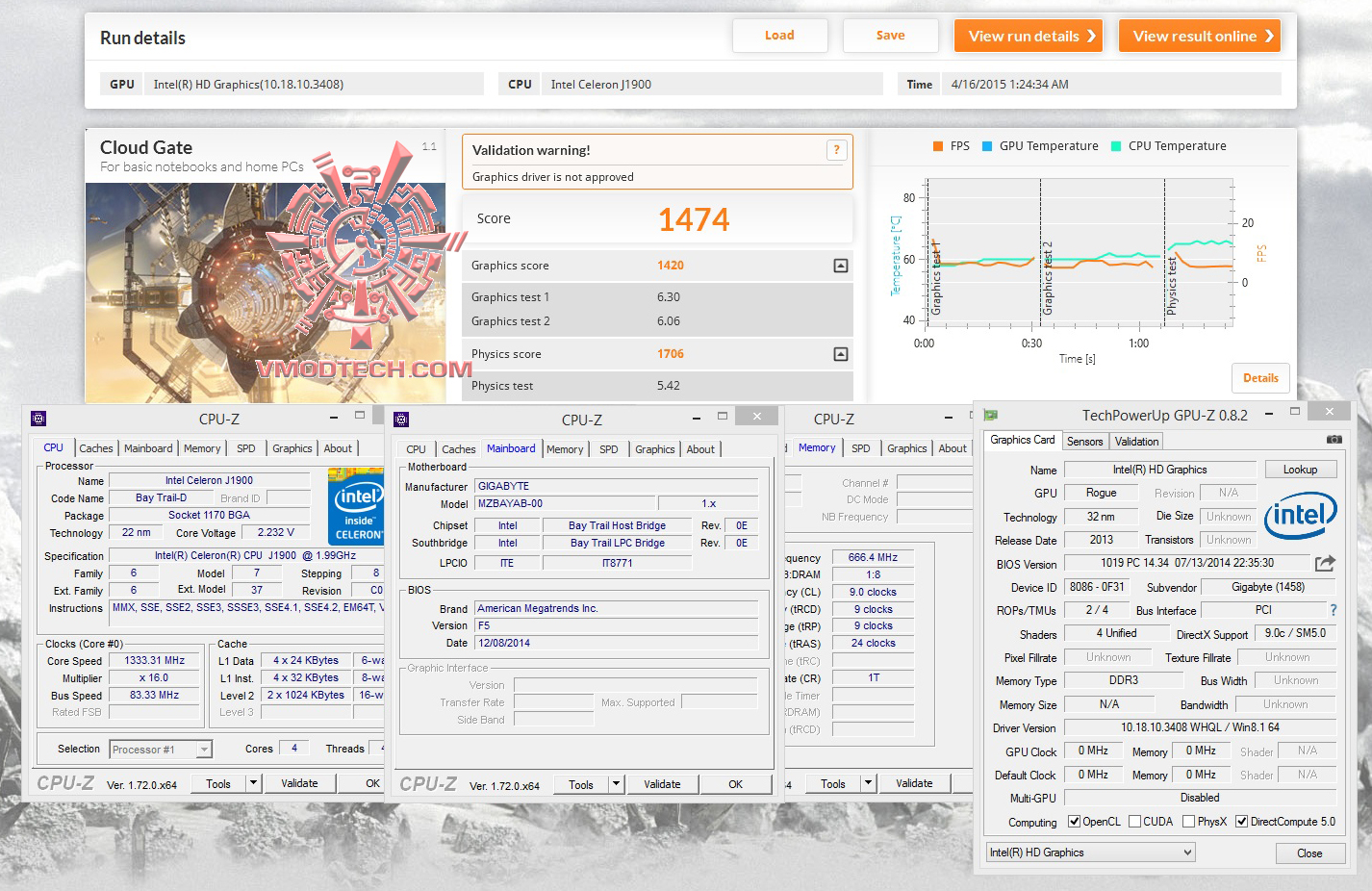
Task: Open the Processor #1 selection dropdown
Action: [161, 750]
